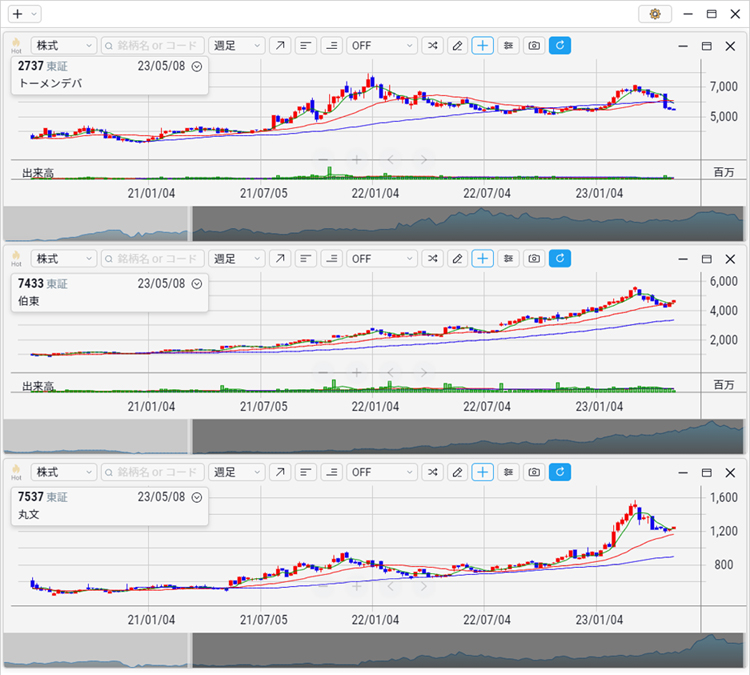Toggle crosshair cursor in 伯東 chart toolbar
750x675 pixels.
coord(483,259)
